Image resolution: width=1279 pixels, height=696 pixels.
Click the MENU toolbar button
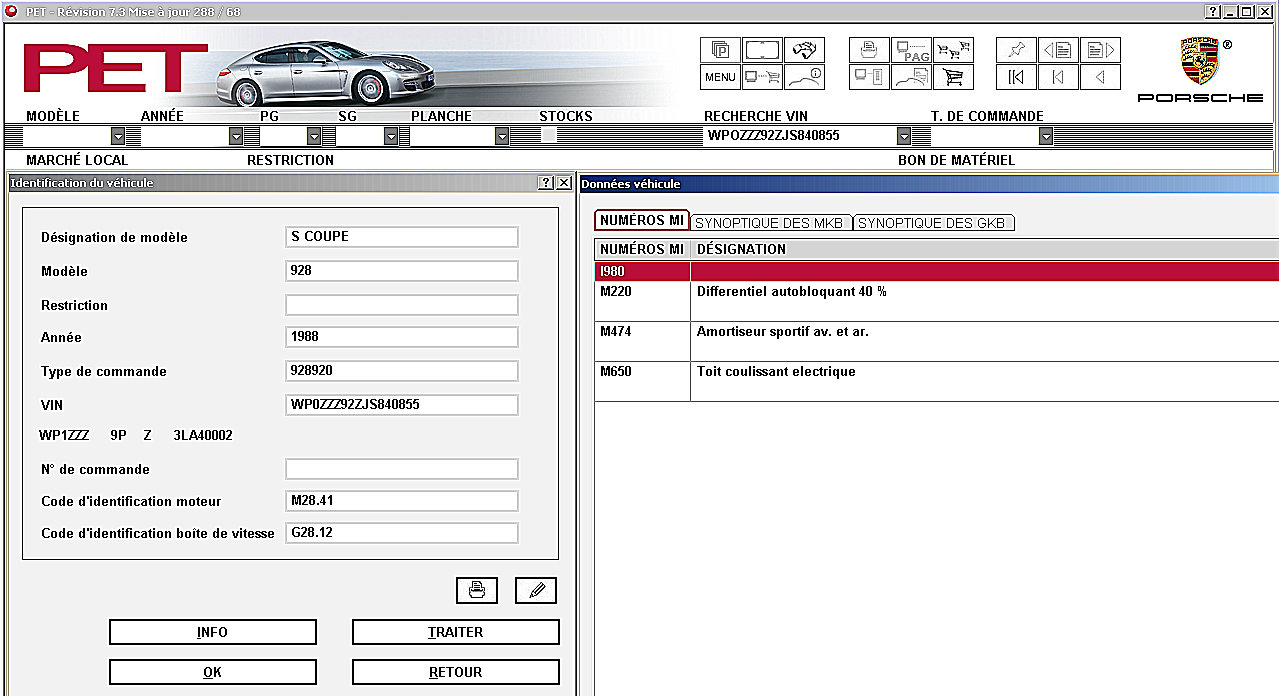click(x=720, y=77)
